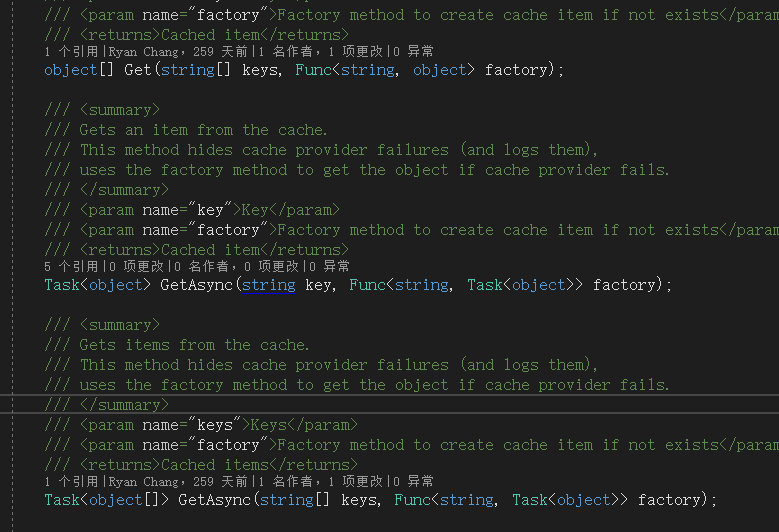Viewport: 779px width, 532px height.
Task: Click "0 项更改" CodeLens after 5 references
Action: [x=136, y=267]
